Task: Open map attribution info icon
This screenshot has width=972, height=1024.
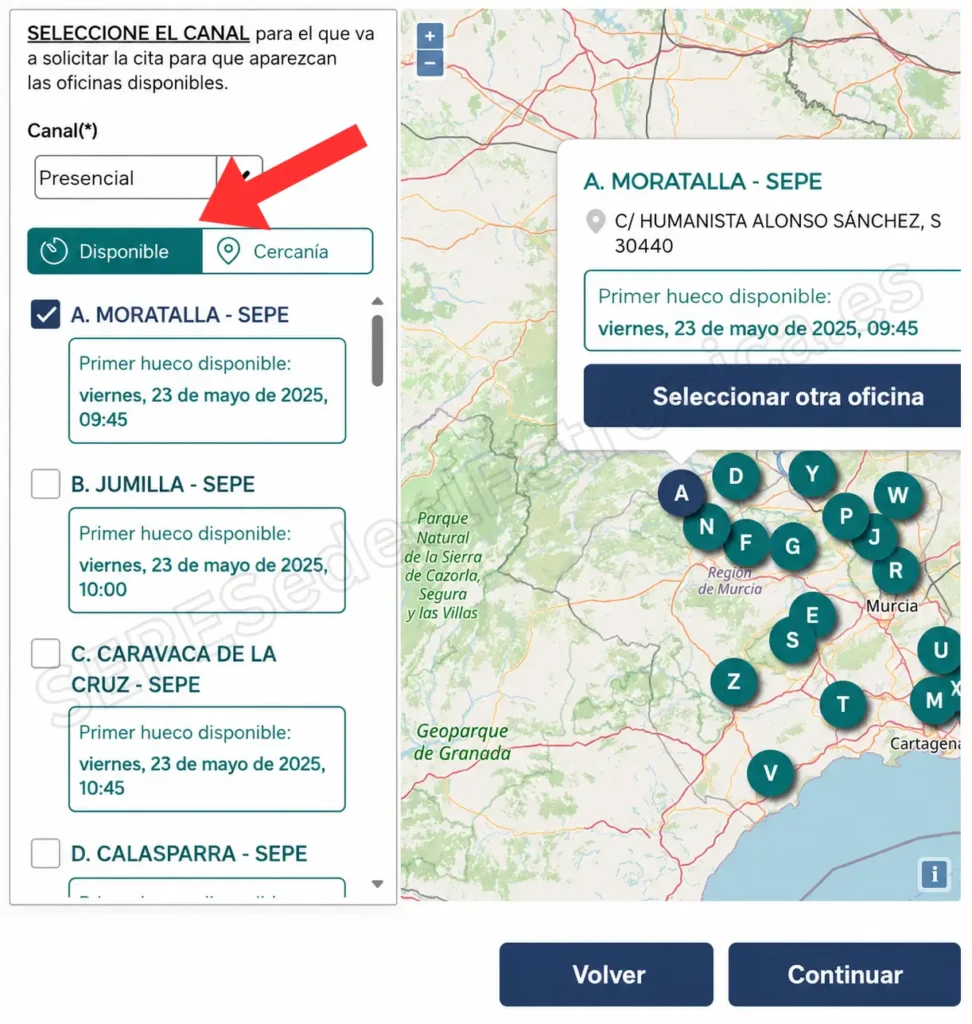Action: click(934, 874)
